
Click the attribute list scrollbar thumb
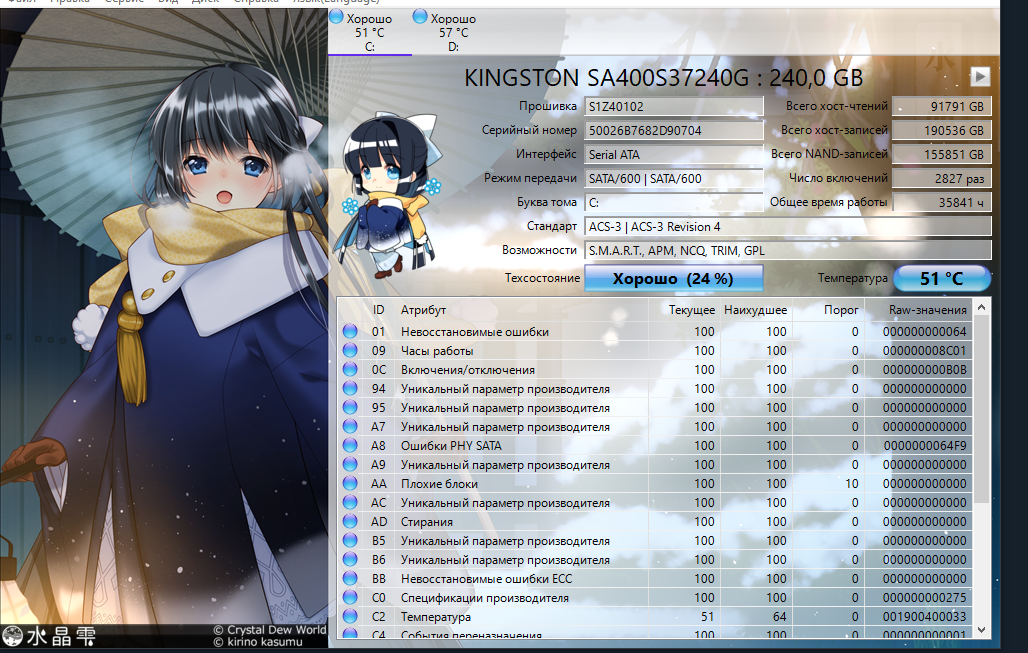pyautogui.click(x=981, y=410)
